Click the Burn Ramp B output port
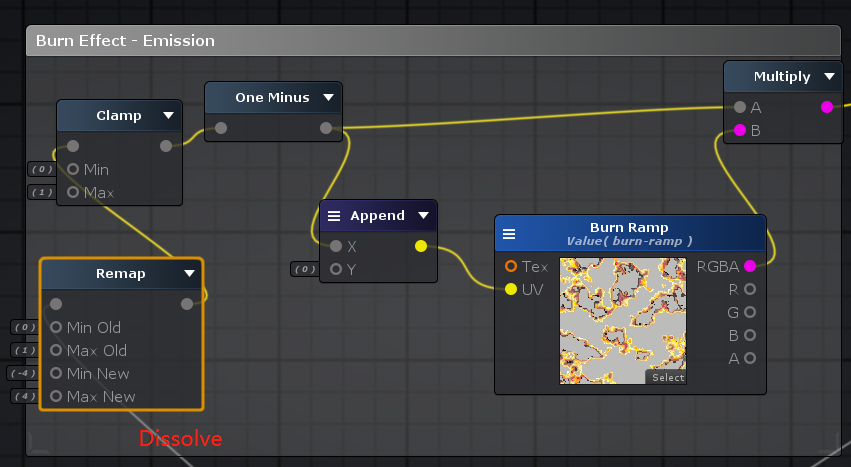The height and width of the screenshot is (467, 851). coord(750,335)
